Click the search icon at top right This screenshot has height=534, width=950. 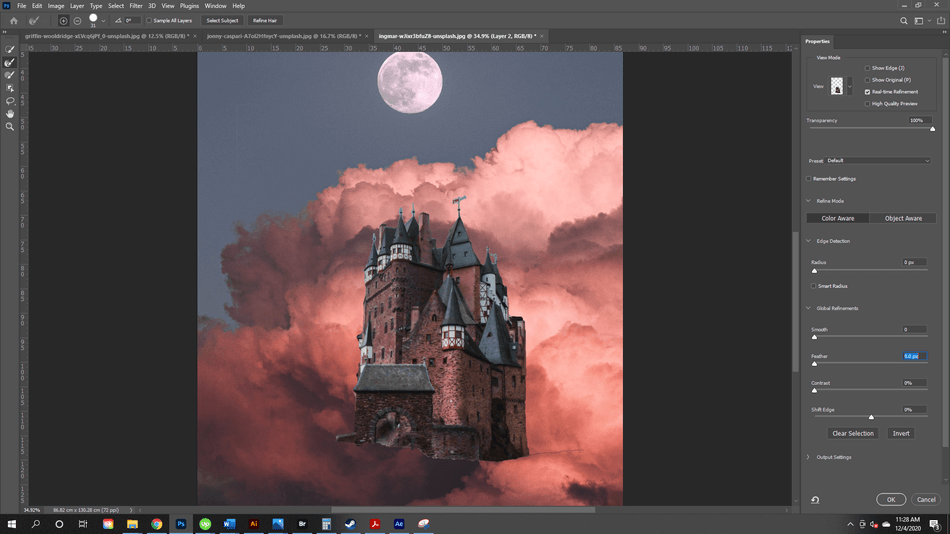click(903, 21)
